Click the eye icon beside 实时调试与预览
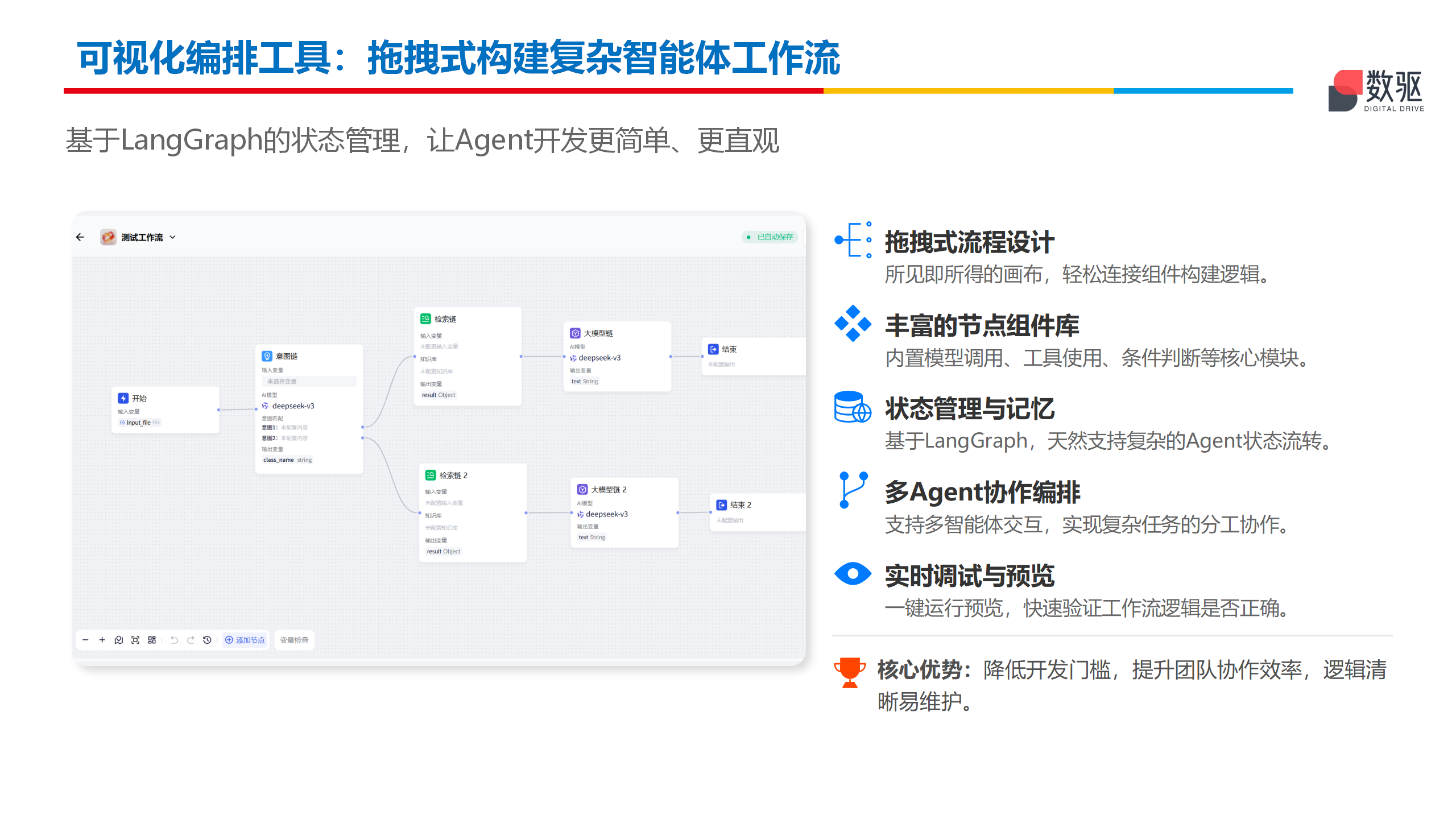This screenshot has height=819, width=1456. 853,574
